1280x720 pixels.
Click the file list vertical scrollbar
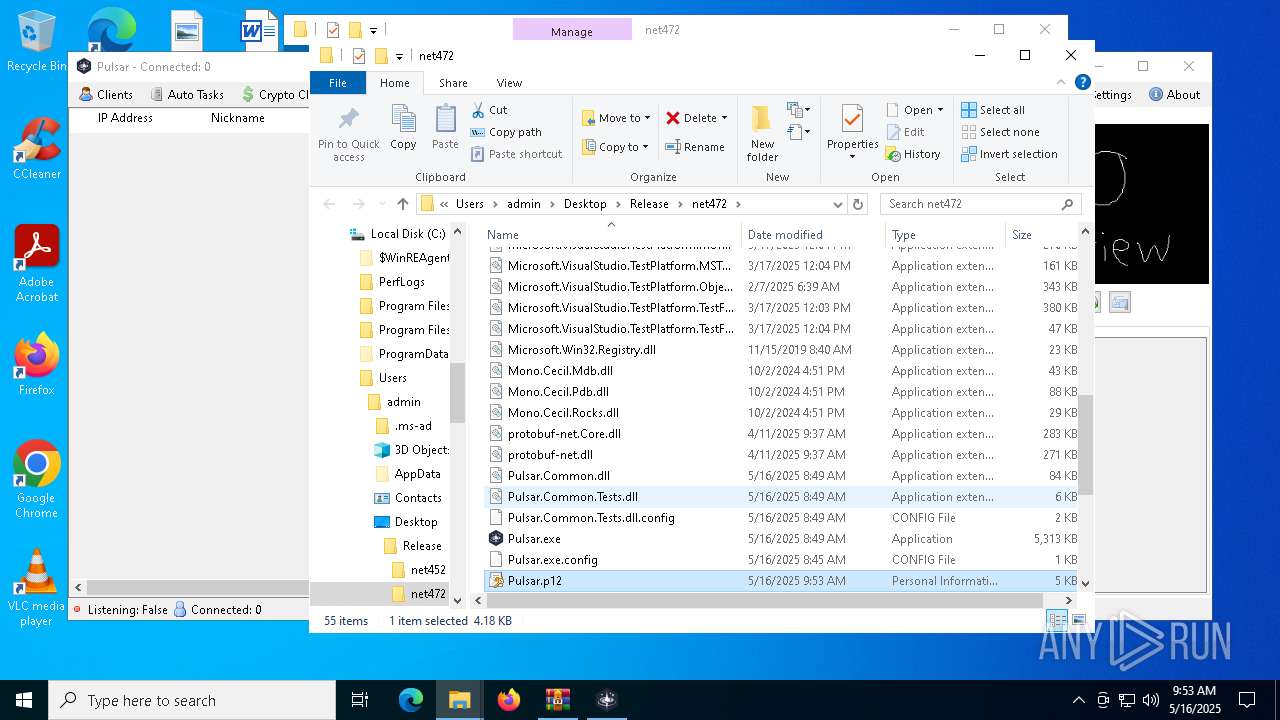coord(1085,444)
